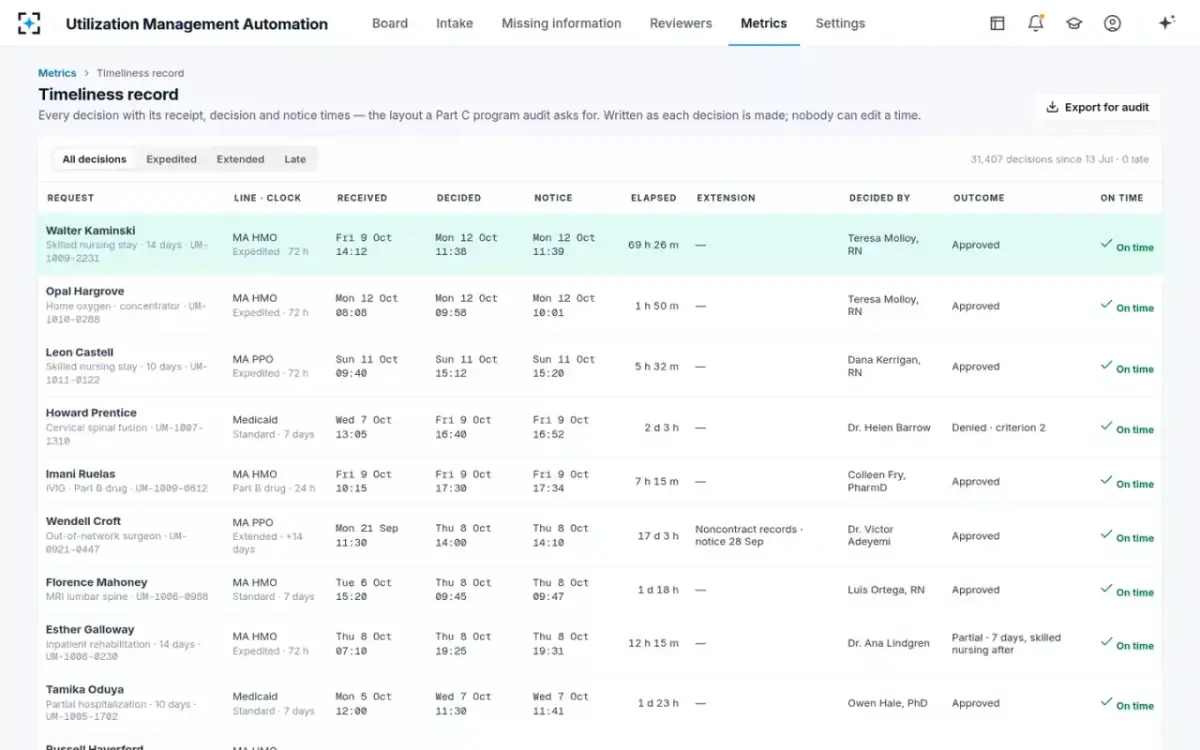Click Dana Kerrigan, RN reviewer
Image resolution: width=1200 pixels, height=750 pixels.
coord(884,366)
